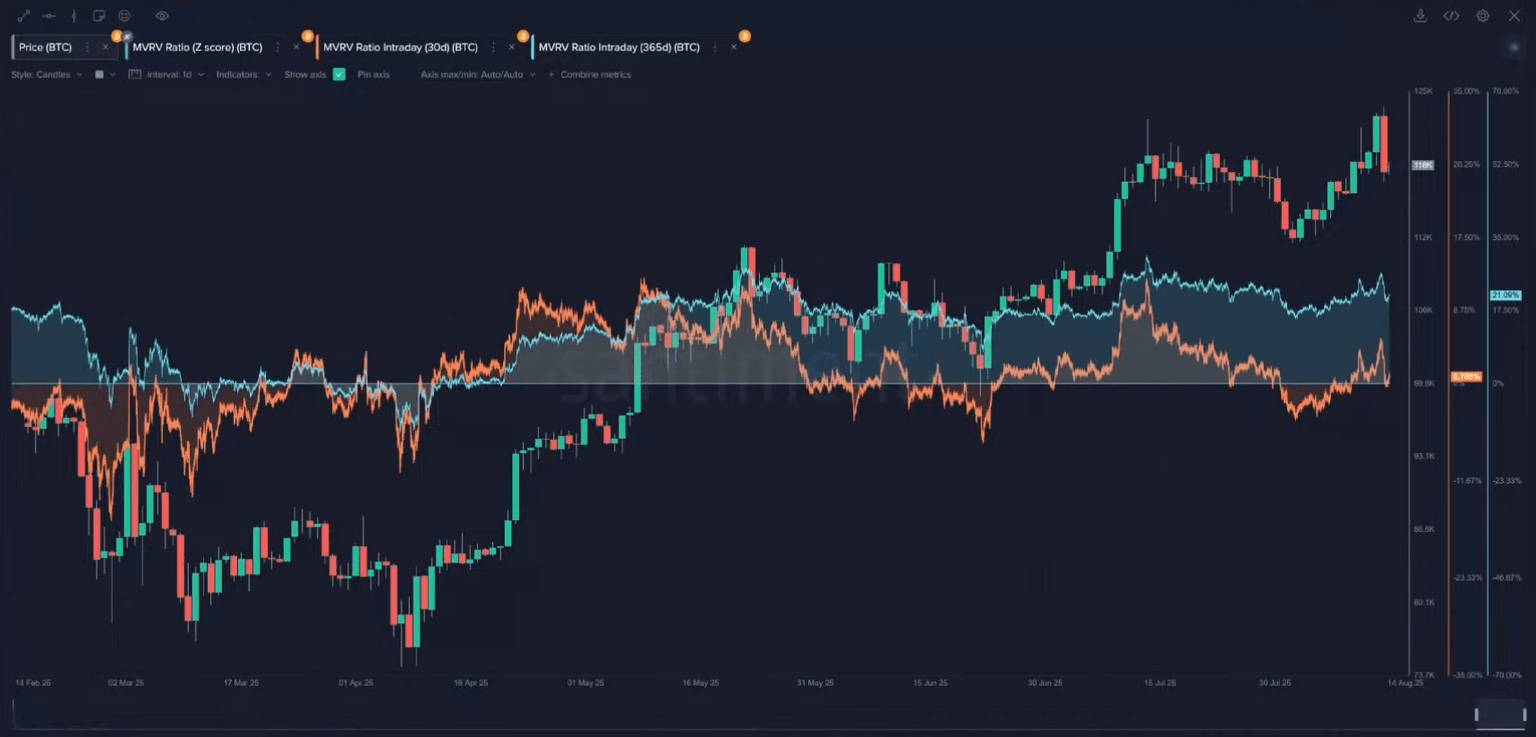Enable the Pin axis option
This screenshot has width=1536, height=737.
(x=373, y=75)
